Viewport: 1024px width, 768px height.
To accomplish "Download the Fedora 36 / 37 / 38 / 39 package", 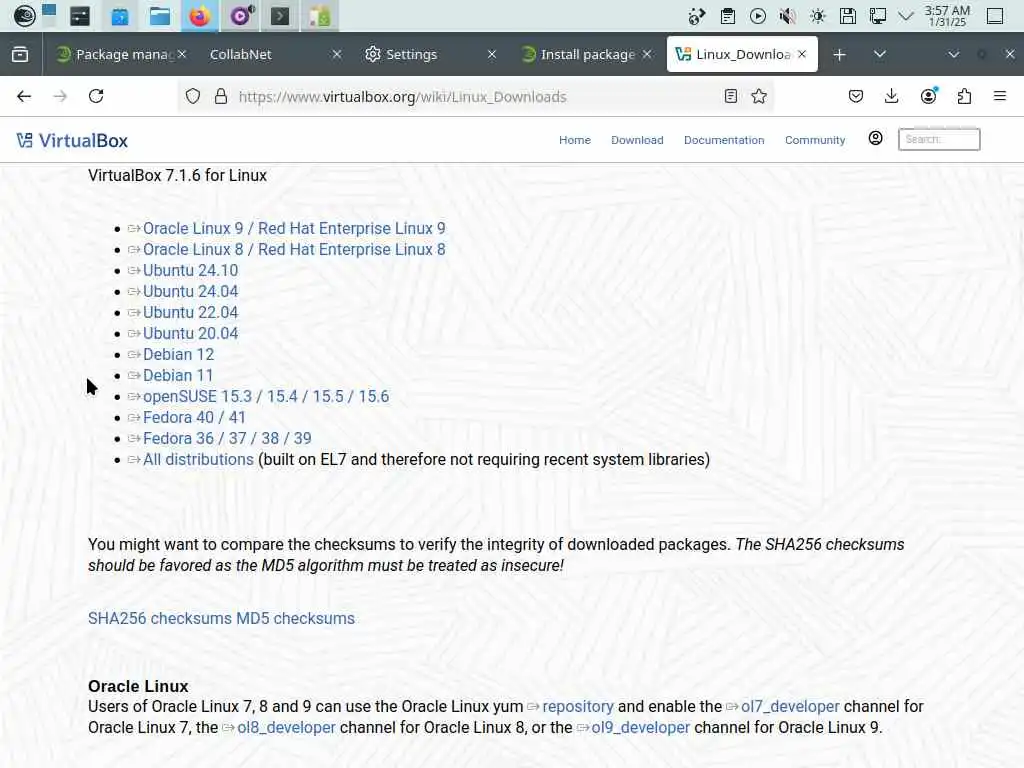I will [227, 438].
